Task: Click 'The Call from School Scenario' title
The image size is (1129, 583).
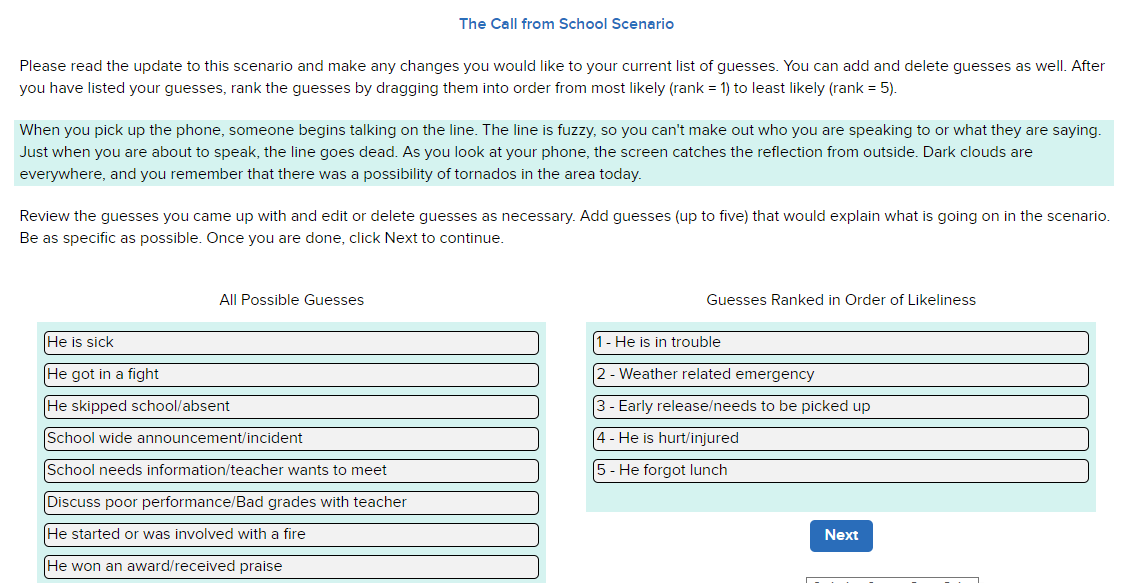Action: (x=566, y=24)
